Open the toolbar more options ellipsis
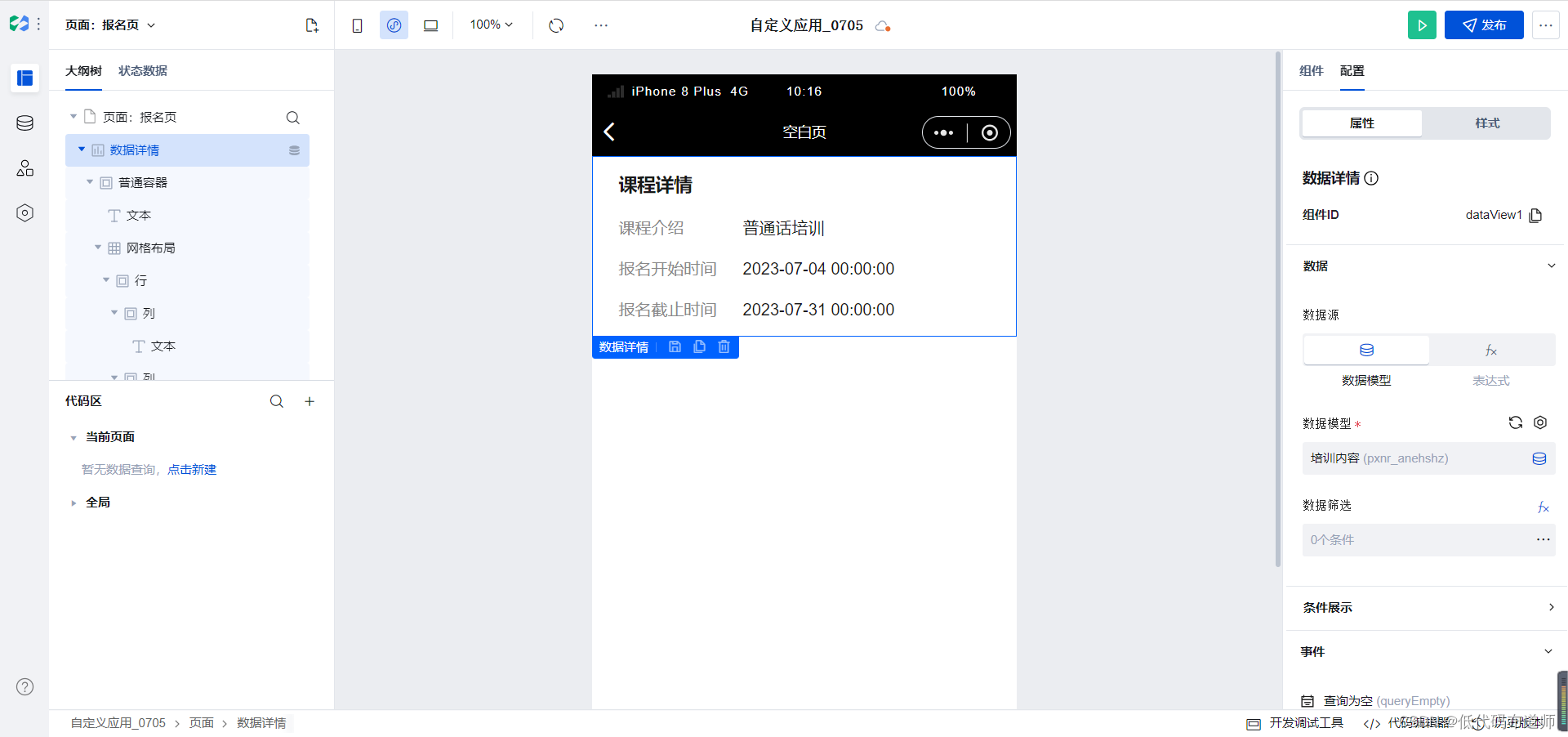The height and width of the screenshot is (737, 1568). click(x=601, y=25)
